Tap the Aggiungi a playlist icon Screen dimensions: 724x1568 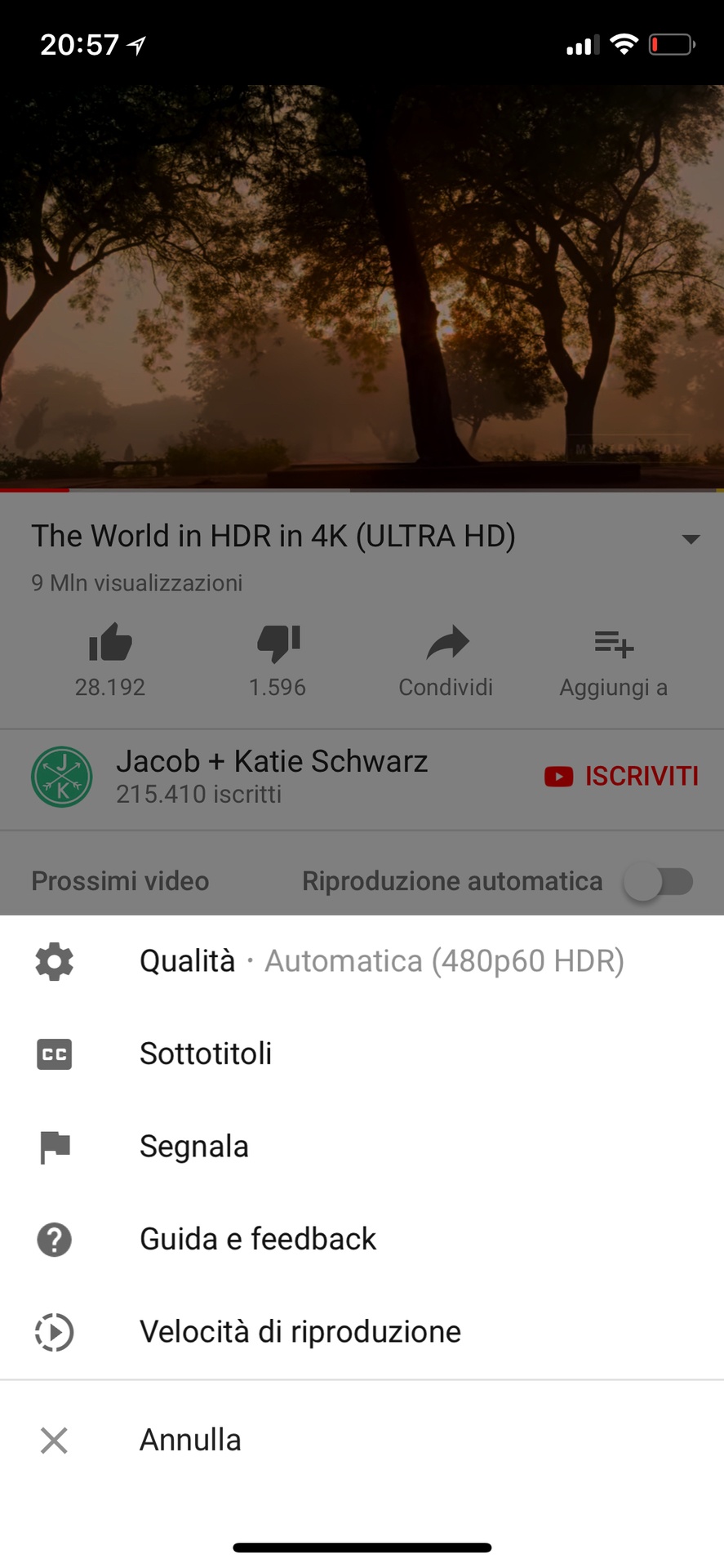click(x=614, y=644)
